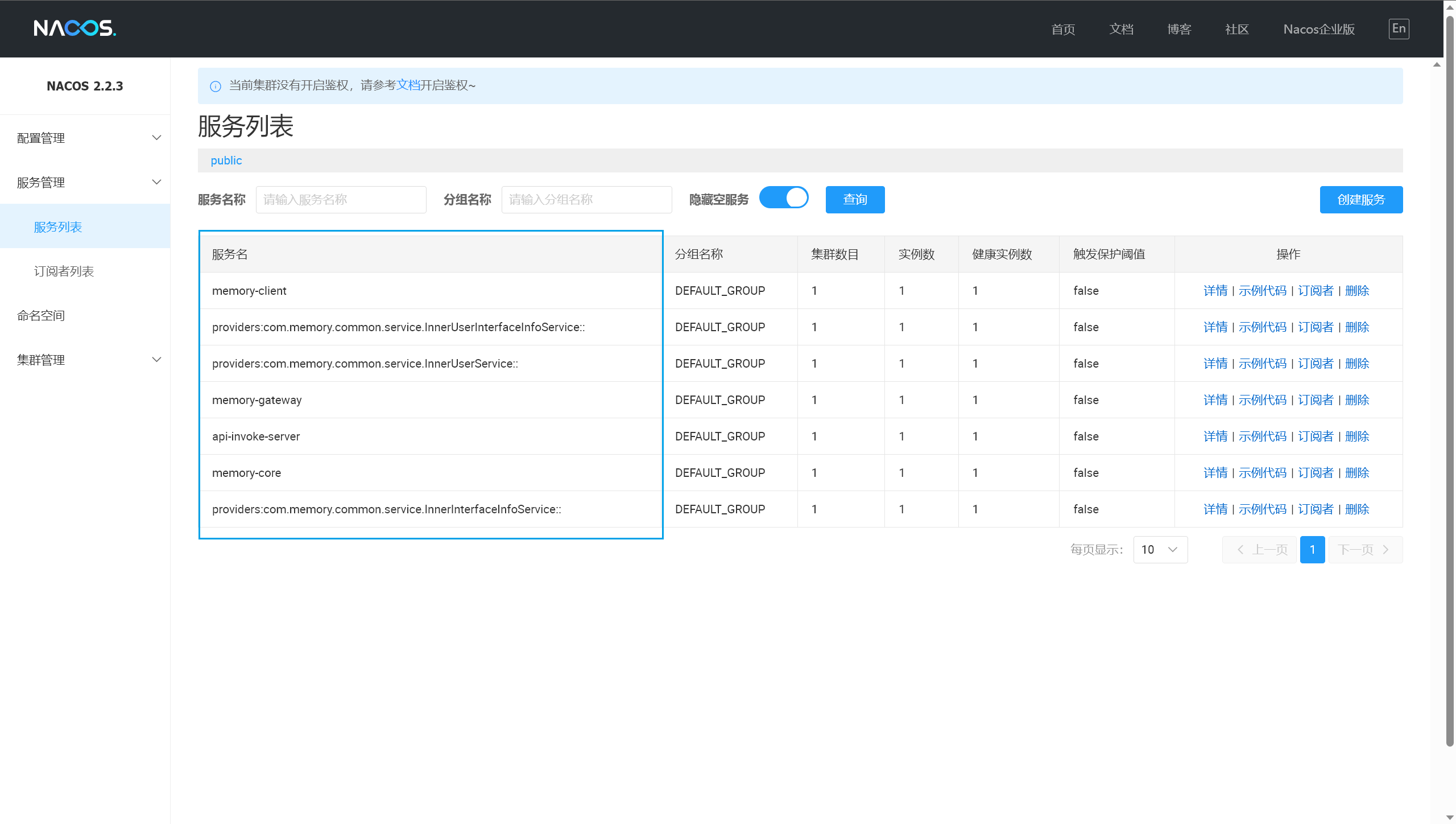Open 博客 in the top navigation
The image size is (1456, 824).
(x=1179, y=30)
